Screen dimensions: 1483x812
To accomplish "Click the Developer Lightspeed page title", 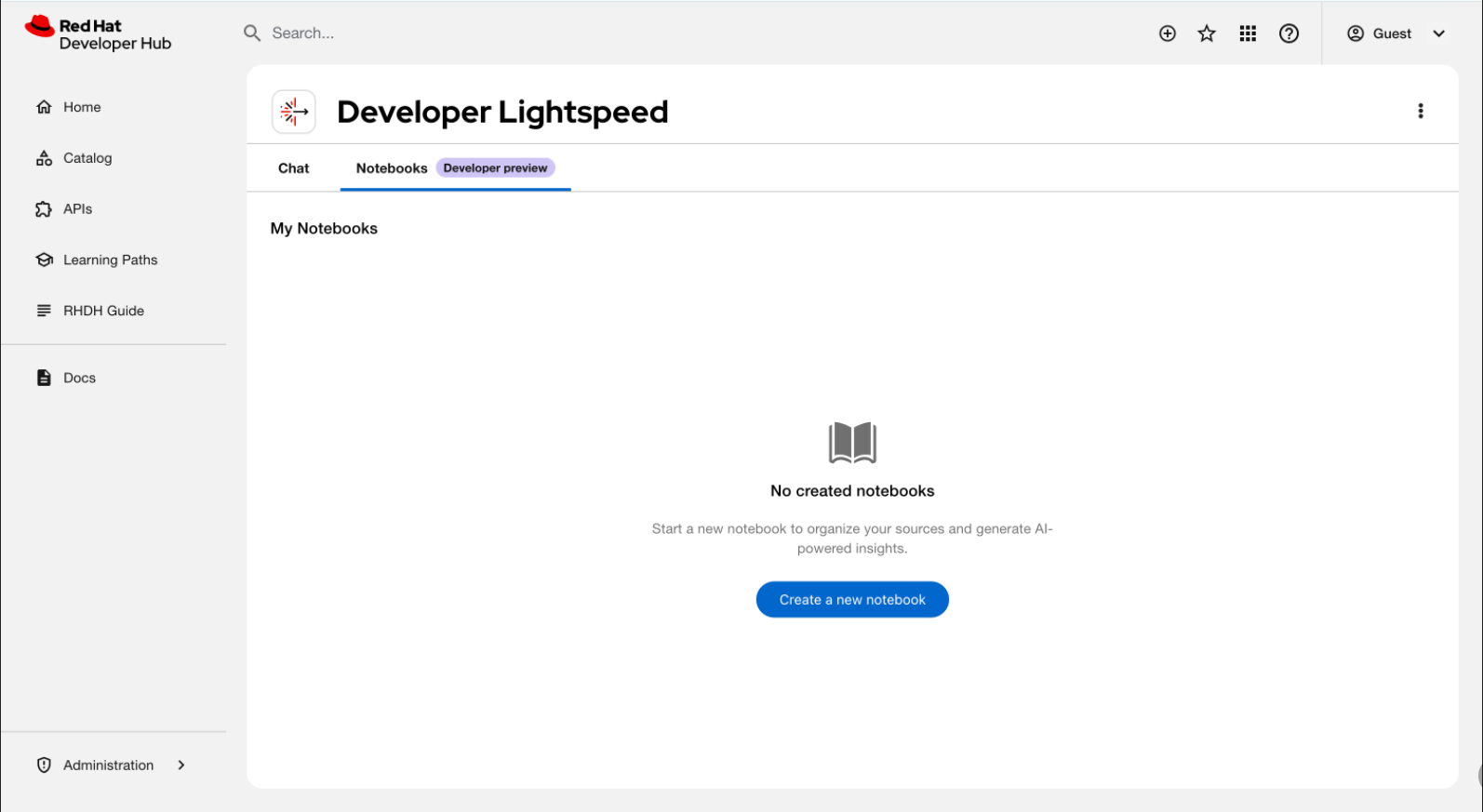I will coord(502,112).
